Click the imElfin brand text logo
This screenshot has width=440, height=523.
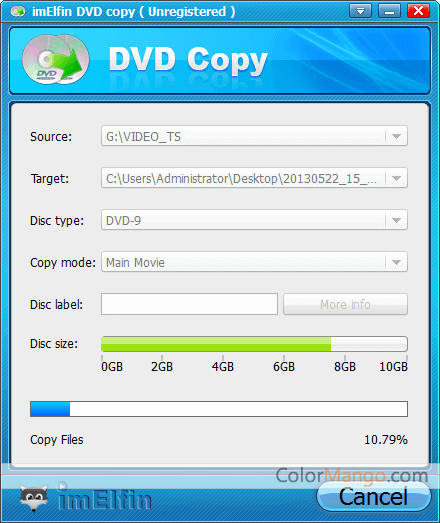104,498
